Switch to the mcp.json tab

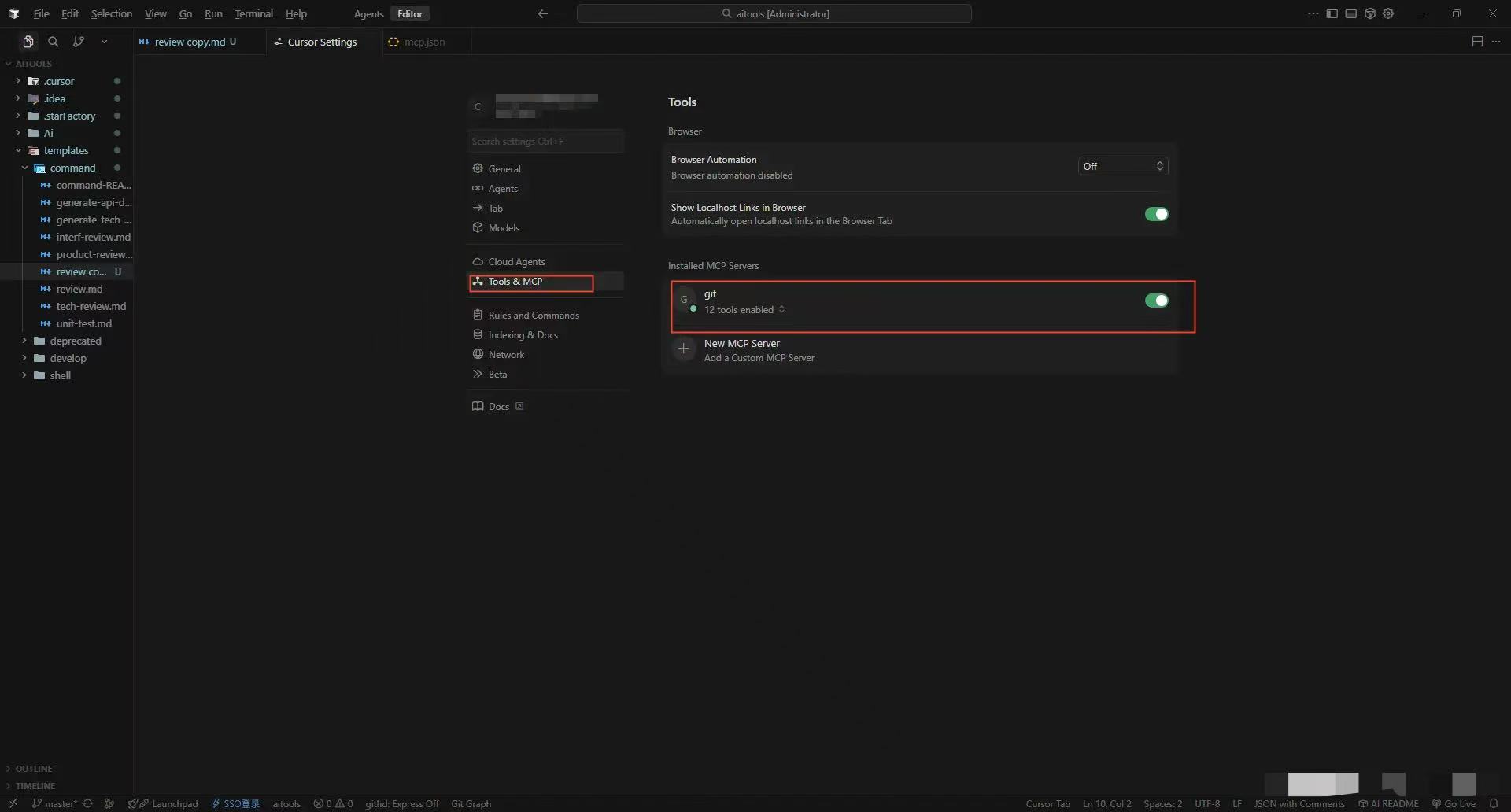tap(424, 42)
